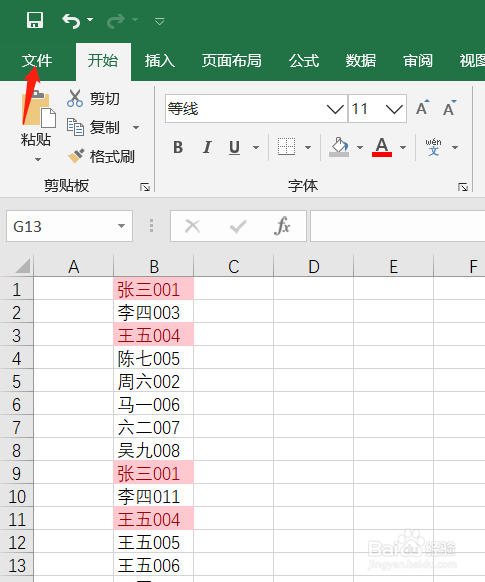Open the Undo history dropdown arrow
The width and height of the screenshot is (485, 582).
click(x=90, y=20)
